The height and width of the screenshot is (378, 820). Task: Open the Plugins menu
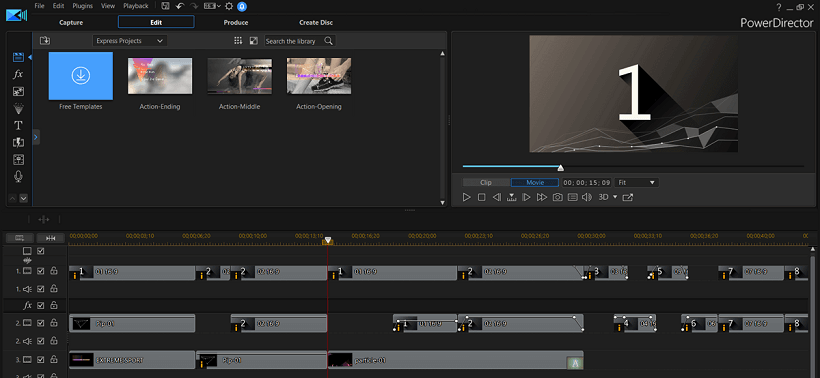coord(83,6)
